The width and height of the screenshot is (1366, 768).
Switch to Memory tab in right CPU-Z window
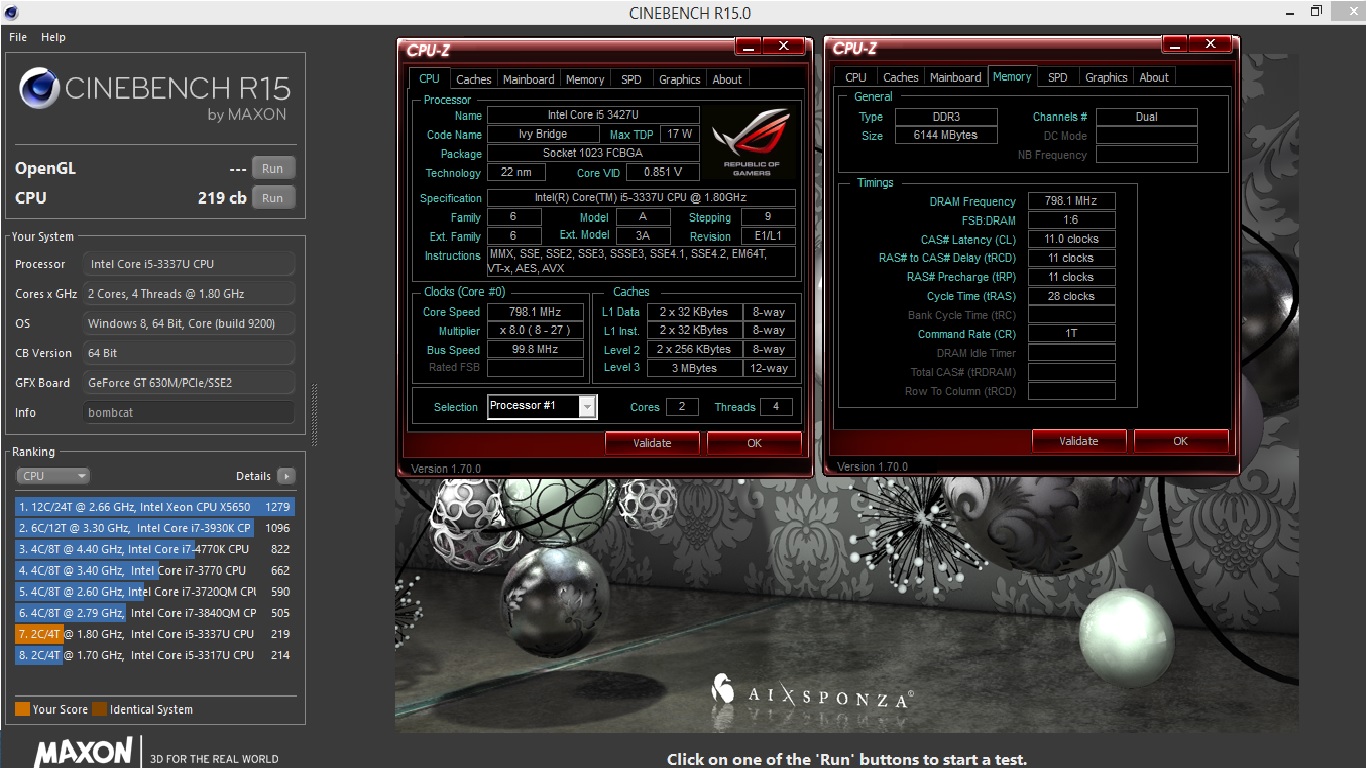(x=1012, y=77)
